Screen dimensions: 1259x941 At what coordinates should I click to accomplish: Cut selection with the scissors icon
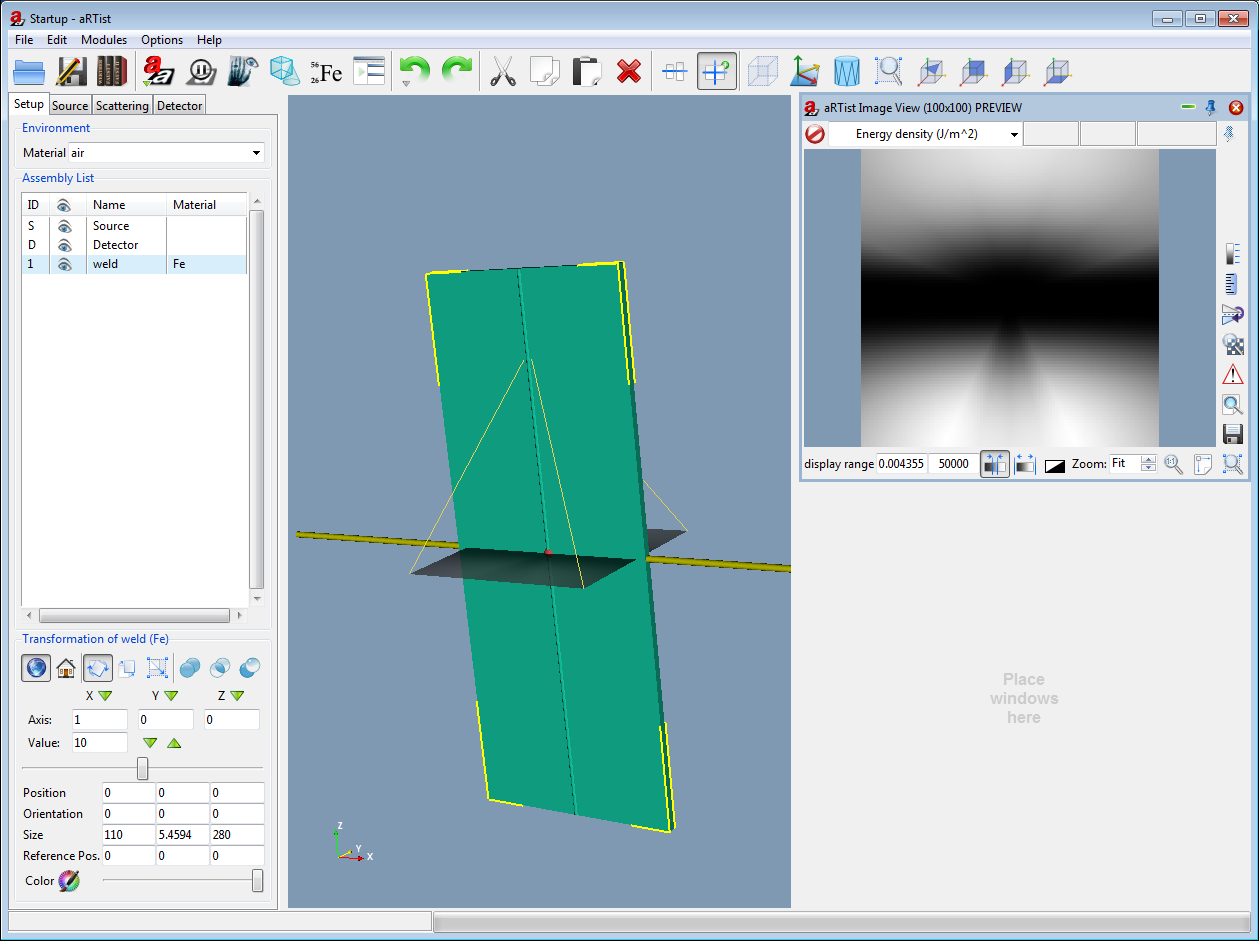[x=502, y=71]
